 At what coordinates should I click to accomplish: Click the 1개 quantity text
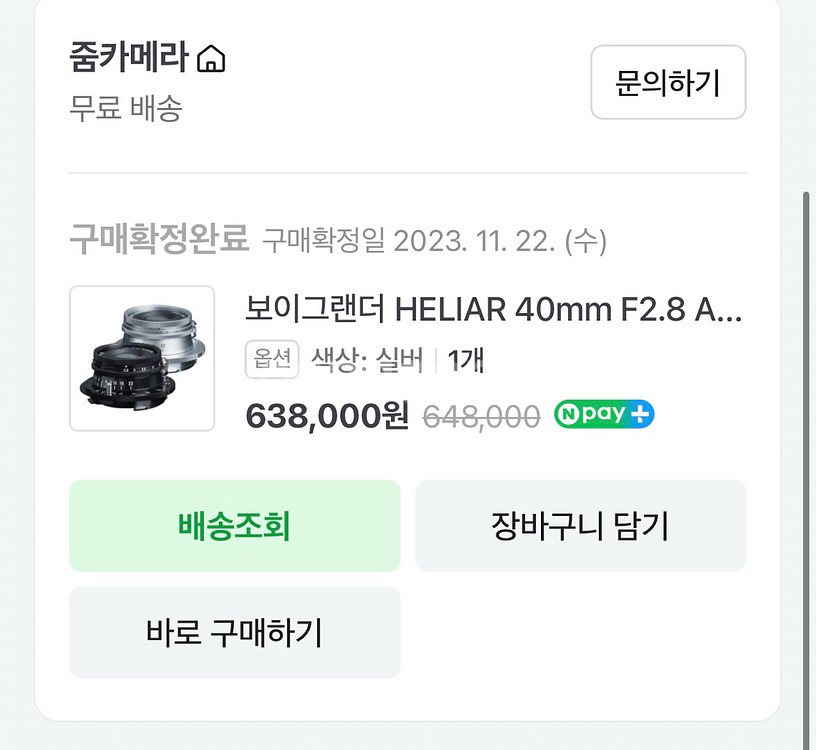466,360
